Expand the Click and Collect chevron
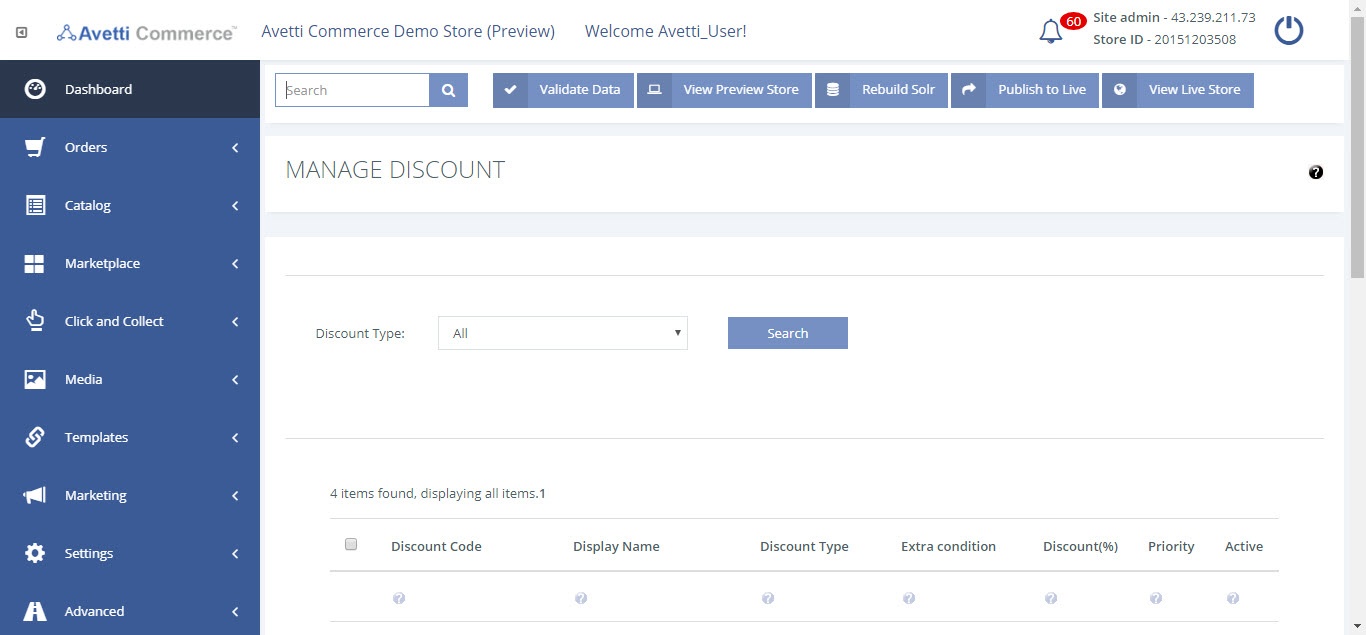1366x635 pixels. click(x=235, y=322)
